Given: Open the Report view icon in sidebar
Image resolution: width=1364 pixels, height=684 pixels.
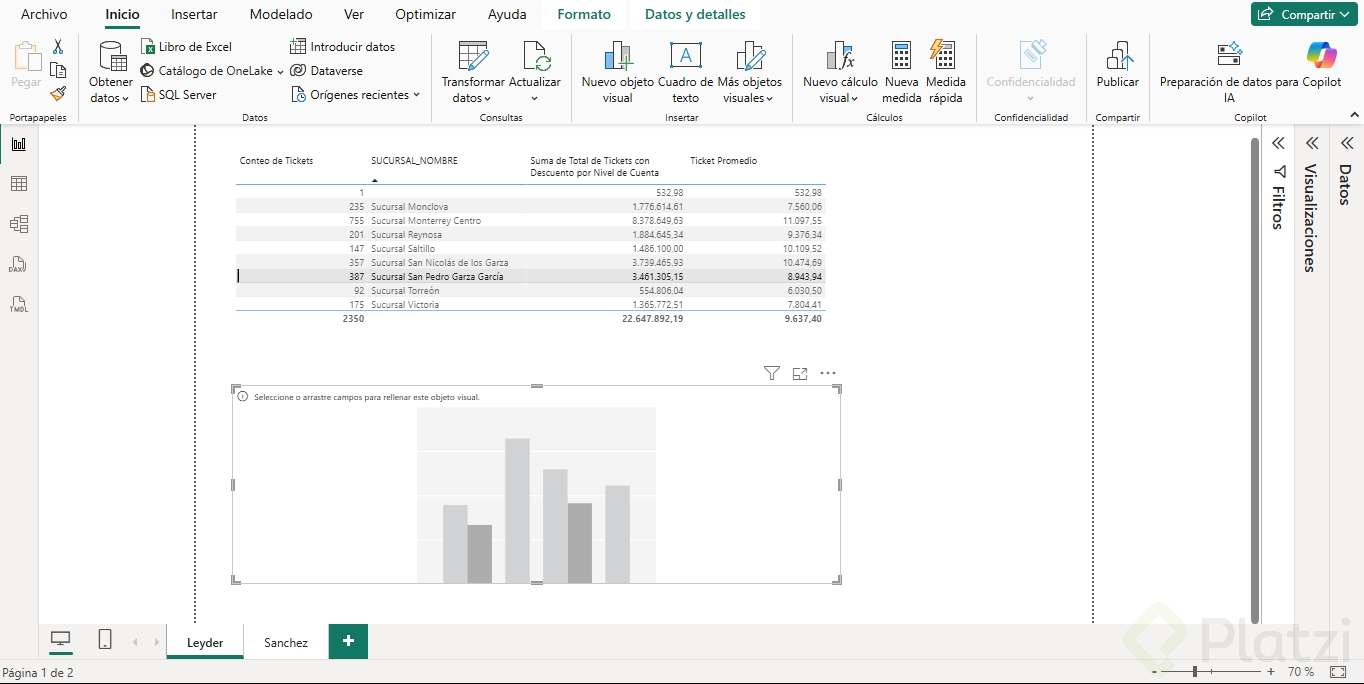Looking at the screenshot, I should (18, 144).
